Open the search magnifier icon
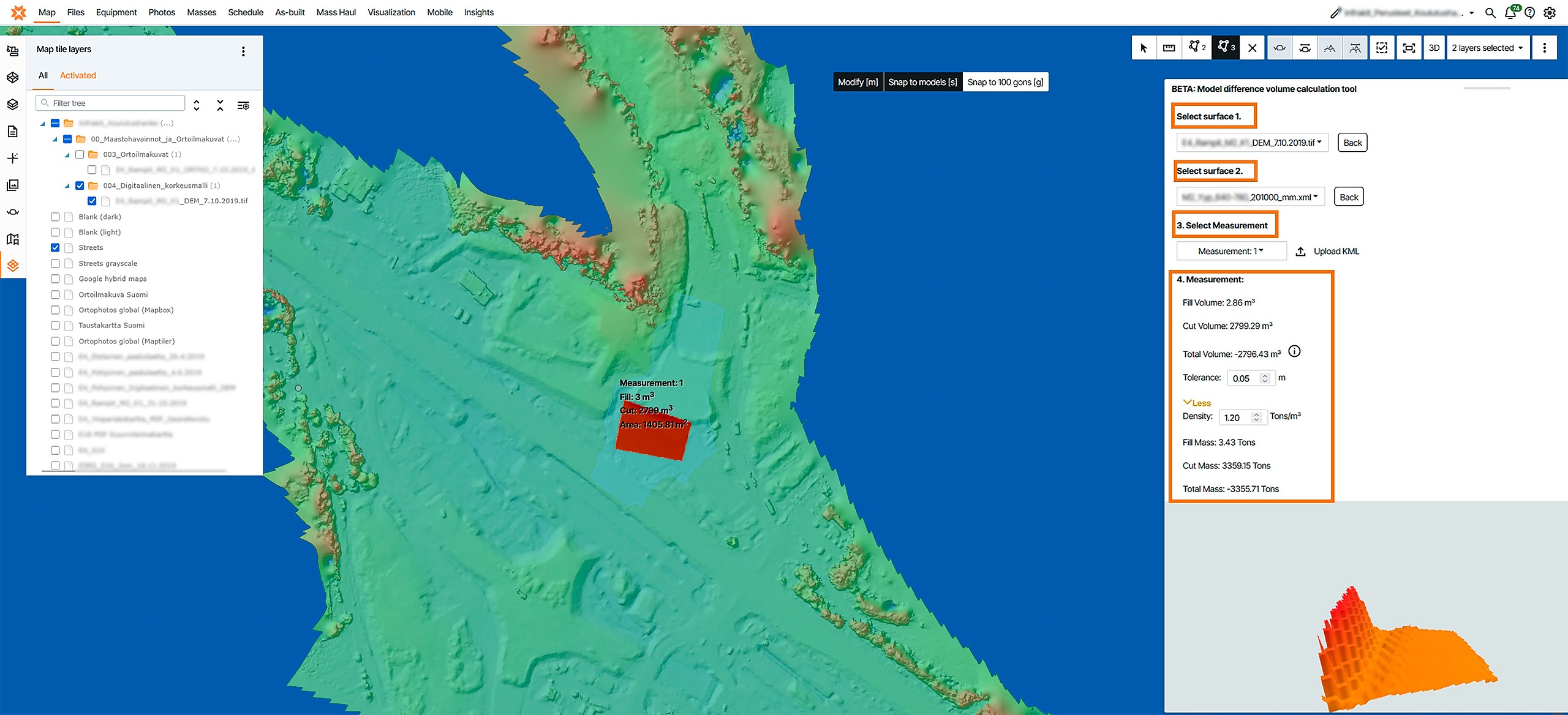The height and width of the screenshot is (715, 1568). tap(1490, 13)
